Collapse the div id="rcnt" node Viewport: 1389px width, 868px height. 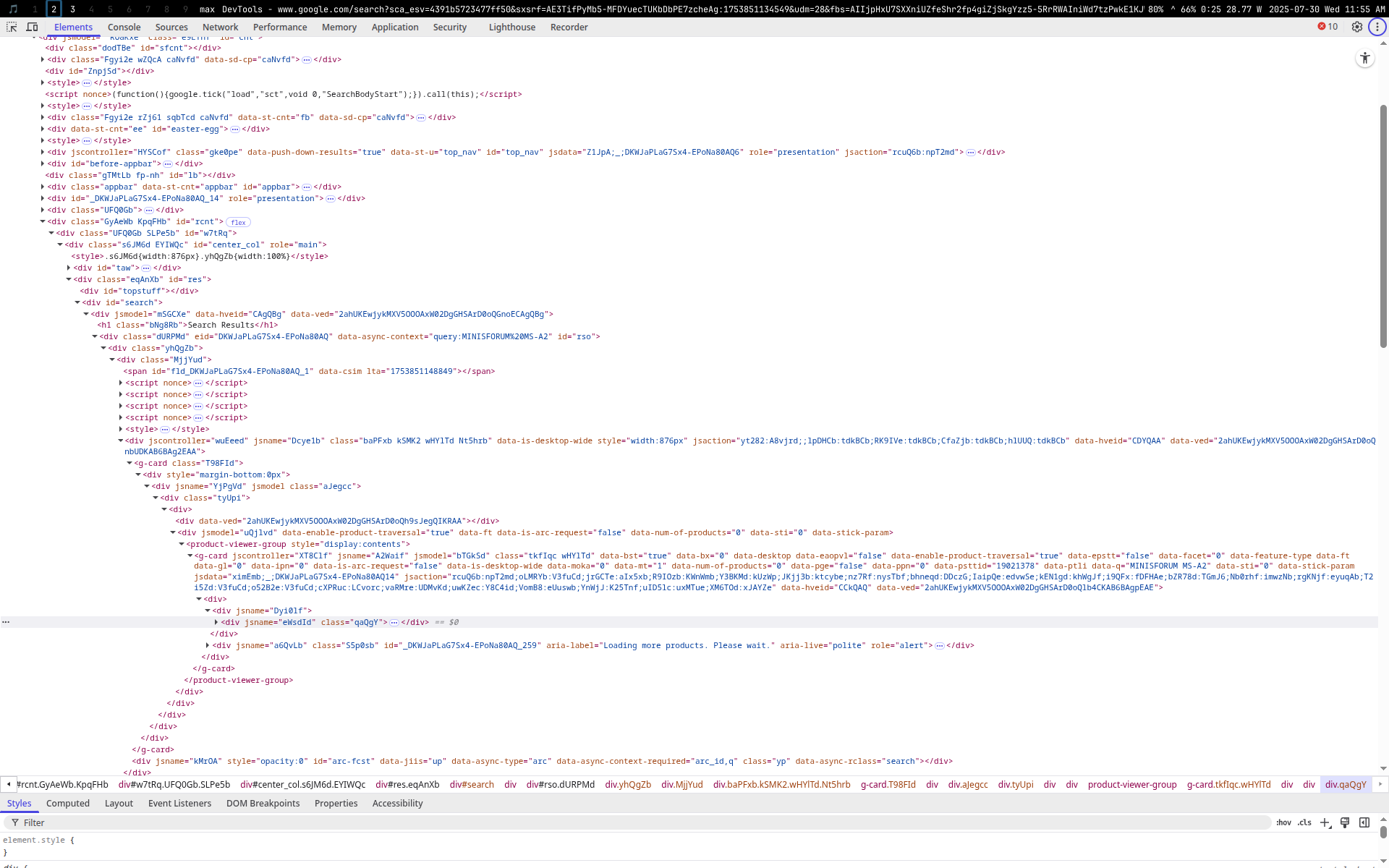(43, 221)
